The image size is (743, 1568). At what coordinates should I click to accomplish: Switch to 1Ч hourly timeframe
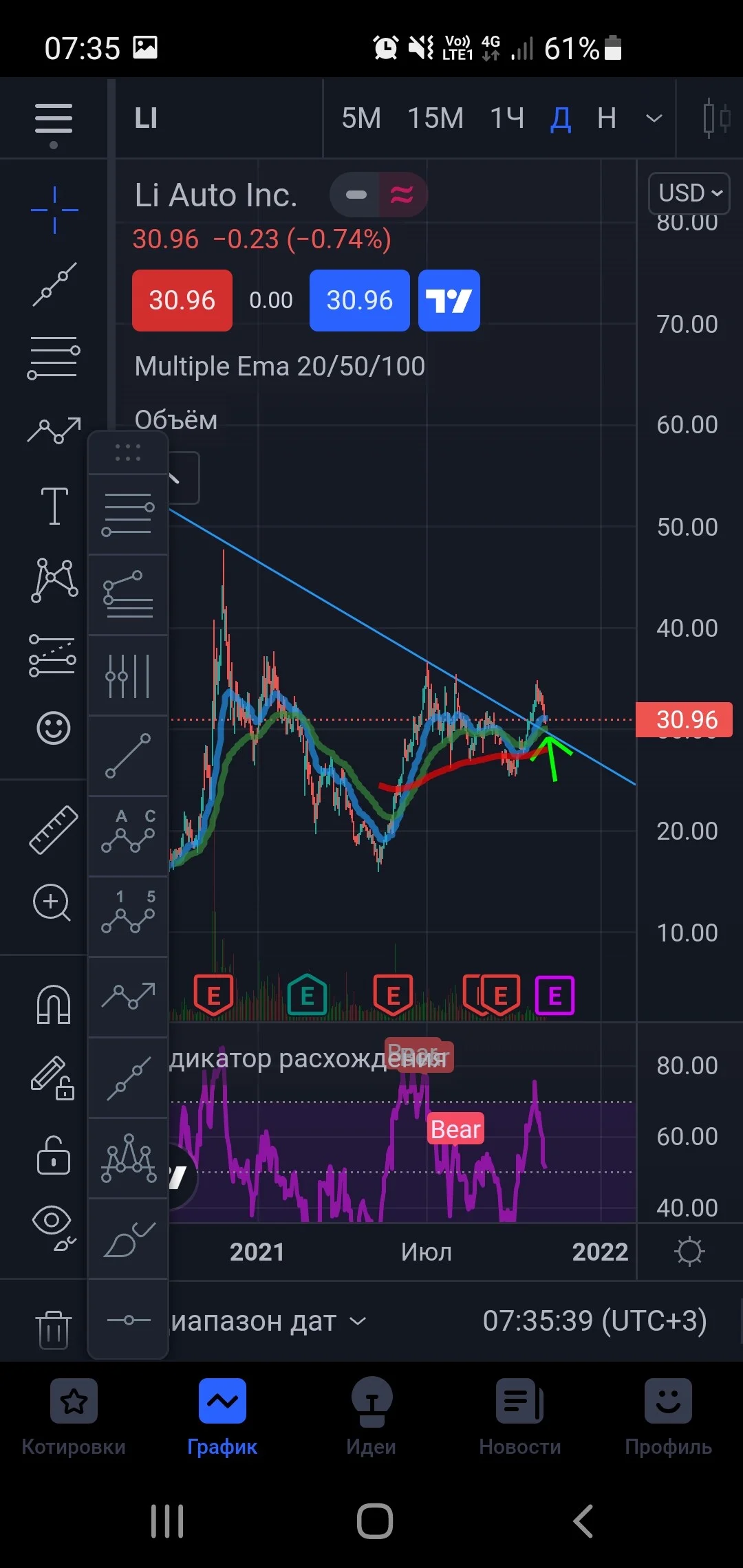coord(507,118)
